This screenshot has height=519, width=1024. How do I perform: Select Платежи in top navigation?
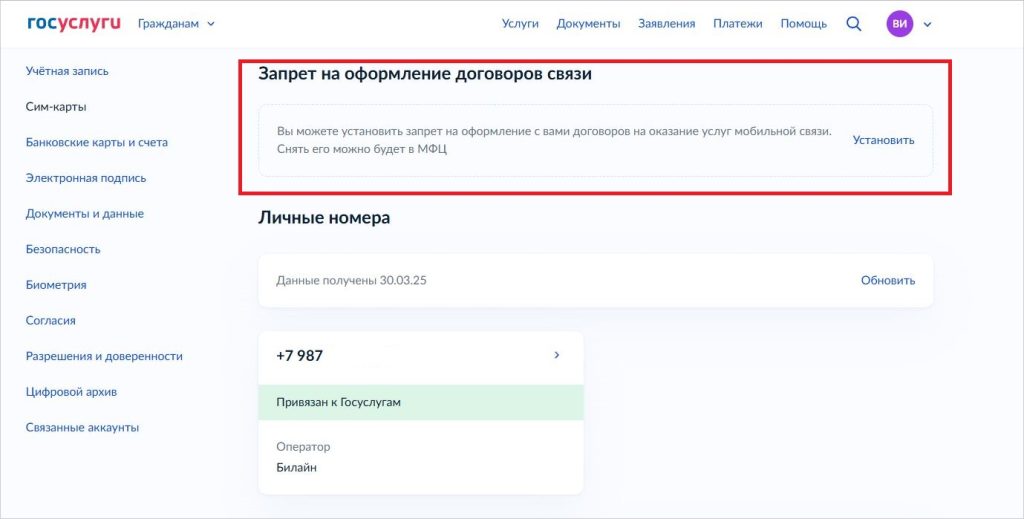point(737,24)
